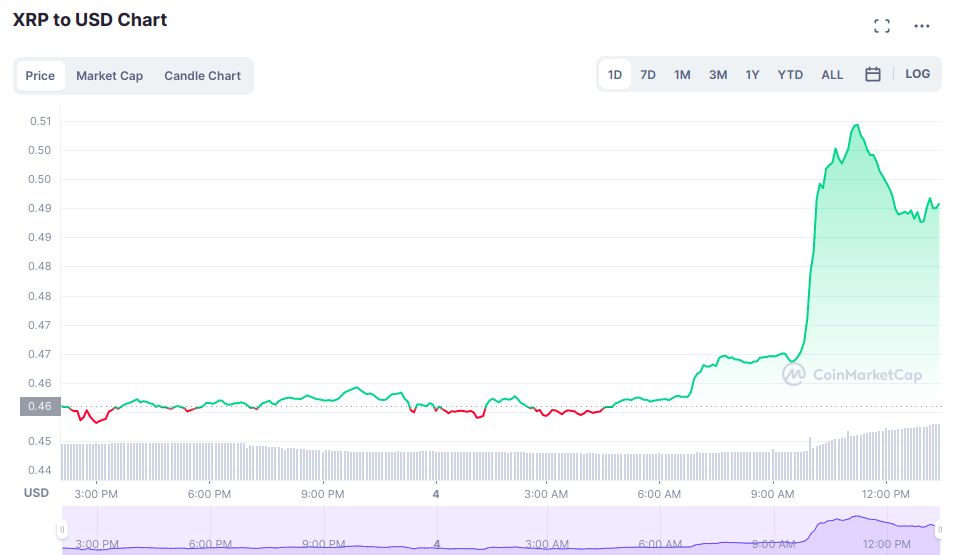Toggle the LOG scale button
956x555 pixels.
click(x=917, y=74)
